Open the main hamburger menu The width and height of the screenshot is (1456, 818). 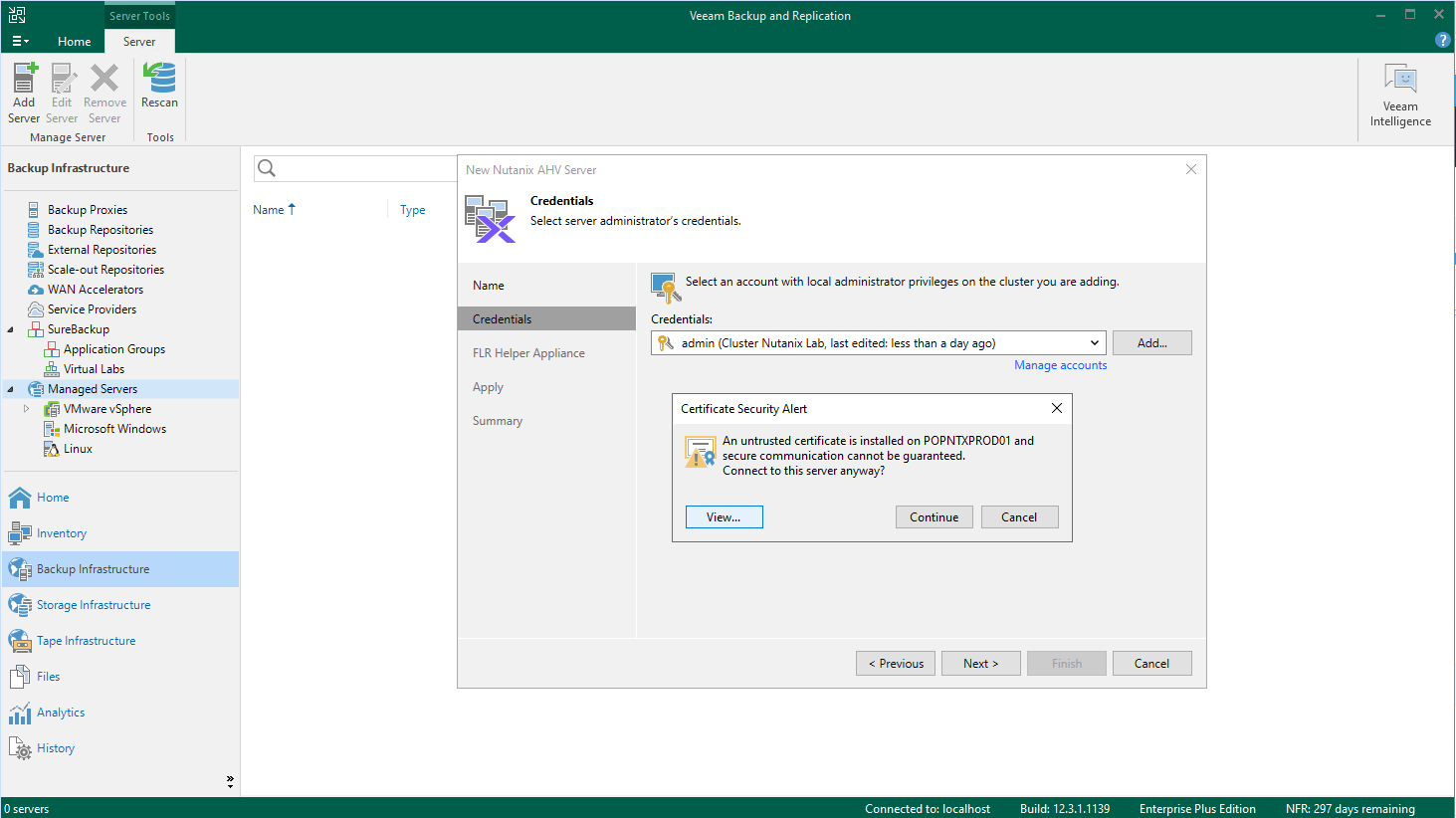click(20, 41)
